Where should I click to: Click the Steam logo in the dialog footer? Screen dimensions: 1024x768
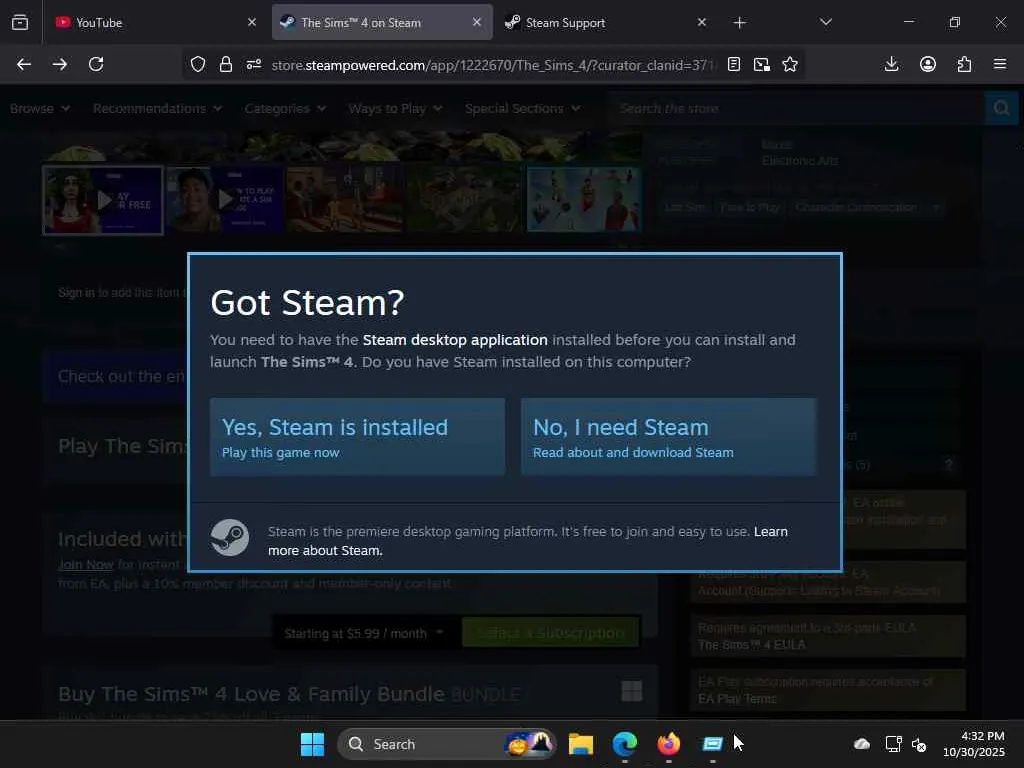(229, 537)
